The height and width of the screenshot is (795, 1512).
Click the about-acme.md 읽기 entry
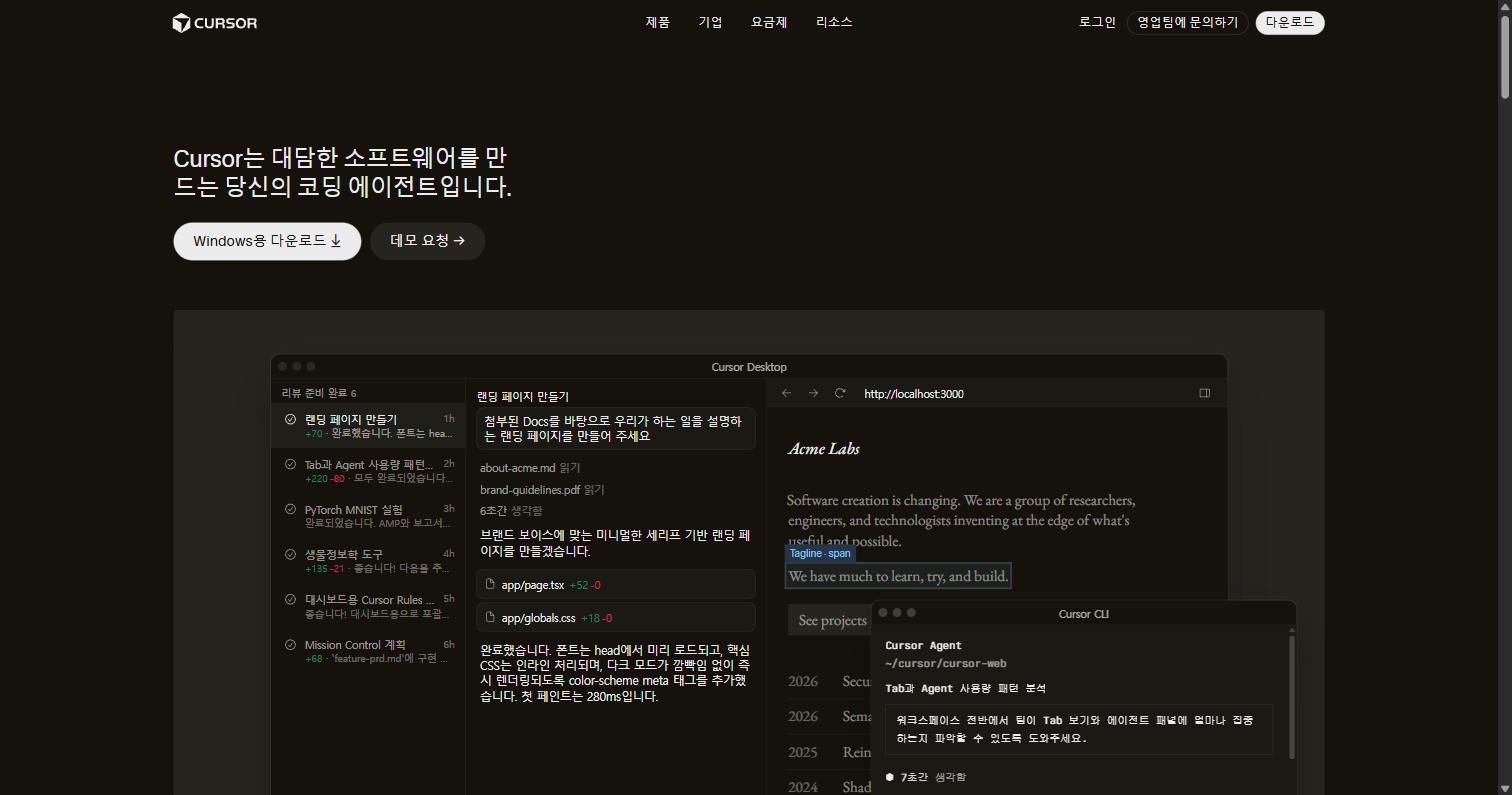pos(530,468)
